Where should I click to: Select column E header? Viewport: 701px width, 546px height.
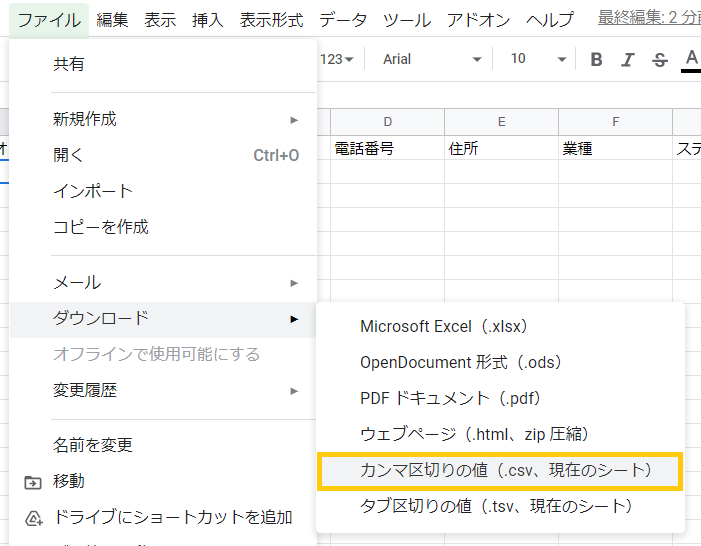(x=502, y=122)
